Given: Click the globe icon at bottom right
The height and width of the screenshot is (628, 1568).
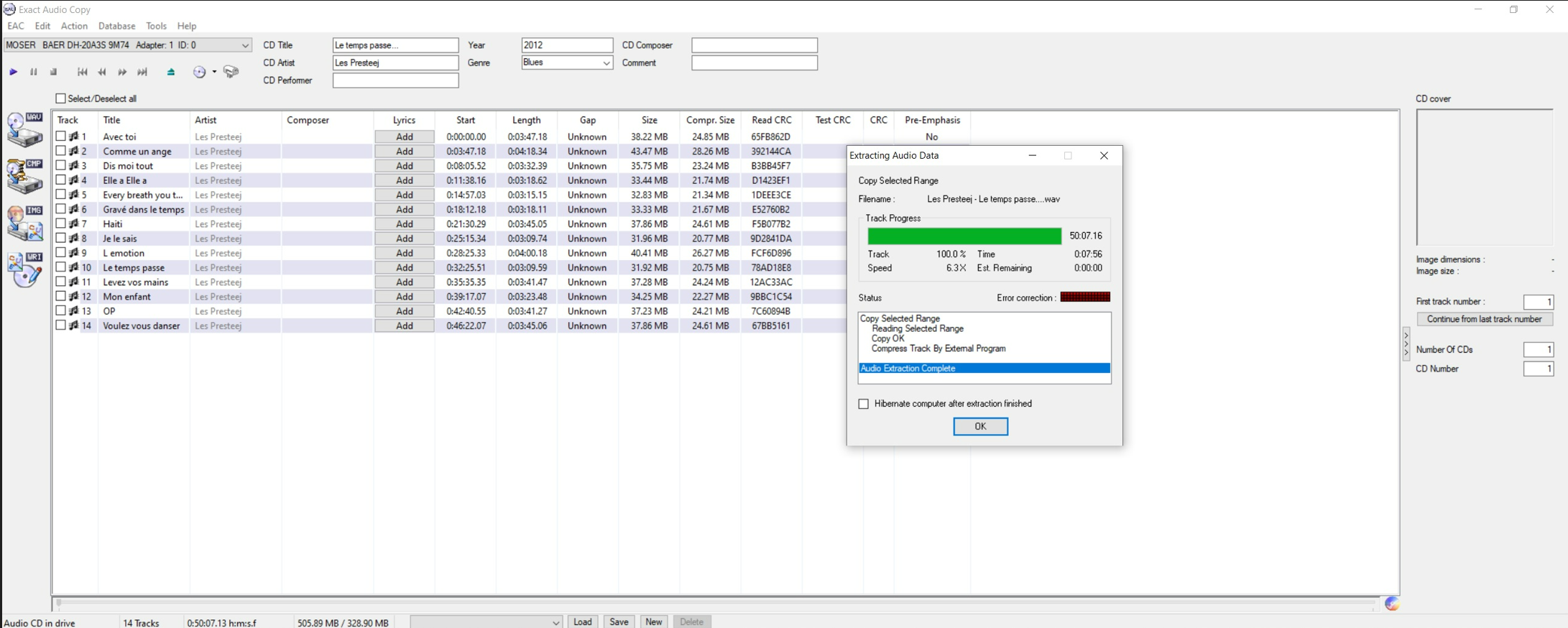Looking at the screenshot, I should pyautogui.click(x=1392, y=604).
